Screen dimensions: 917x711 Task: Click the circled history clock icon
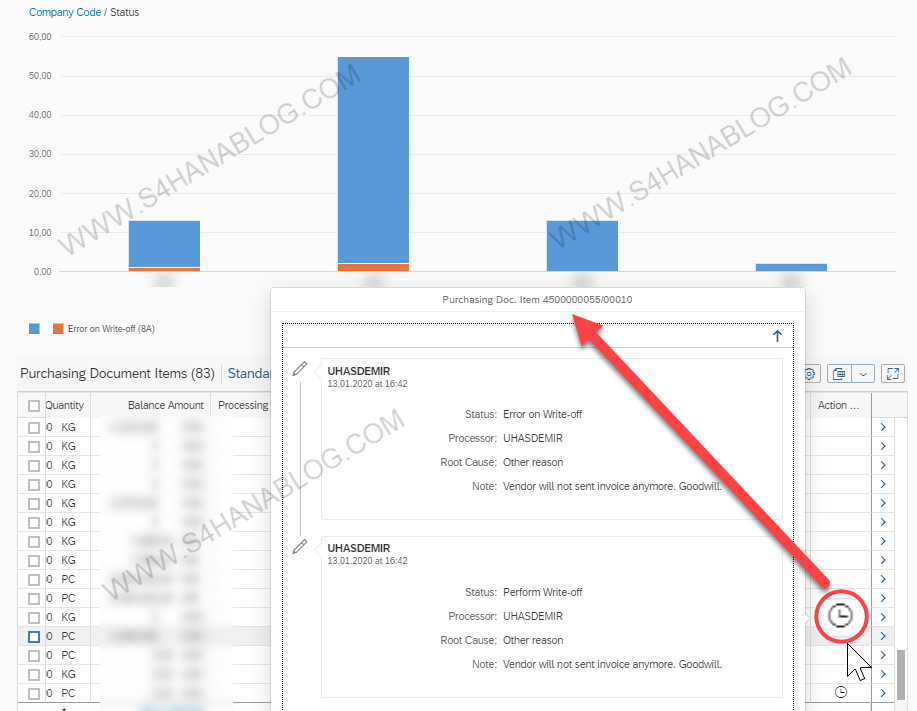[841, 616]
